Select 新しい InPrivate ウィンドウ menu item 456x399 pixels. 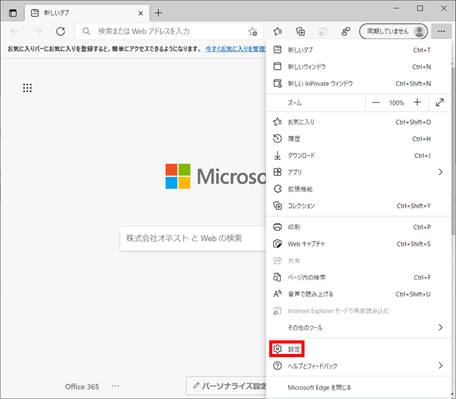(359, 83)
